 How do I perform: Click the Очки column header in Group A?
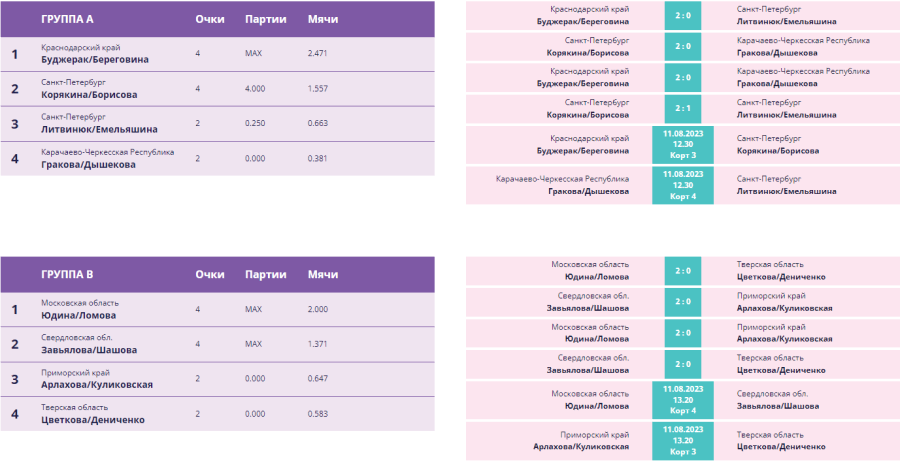[209, 19]
